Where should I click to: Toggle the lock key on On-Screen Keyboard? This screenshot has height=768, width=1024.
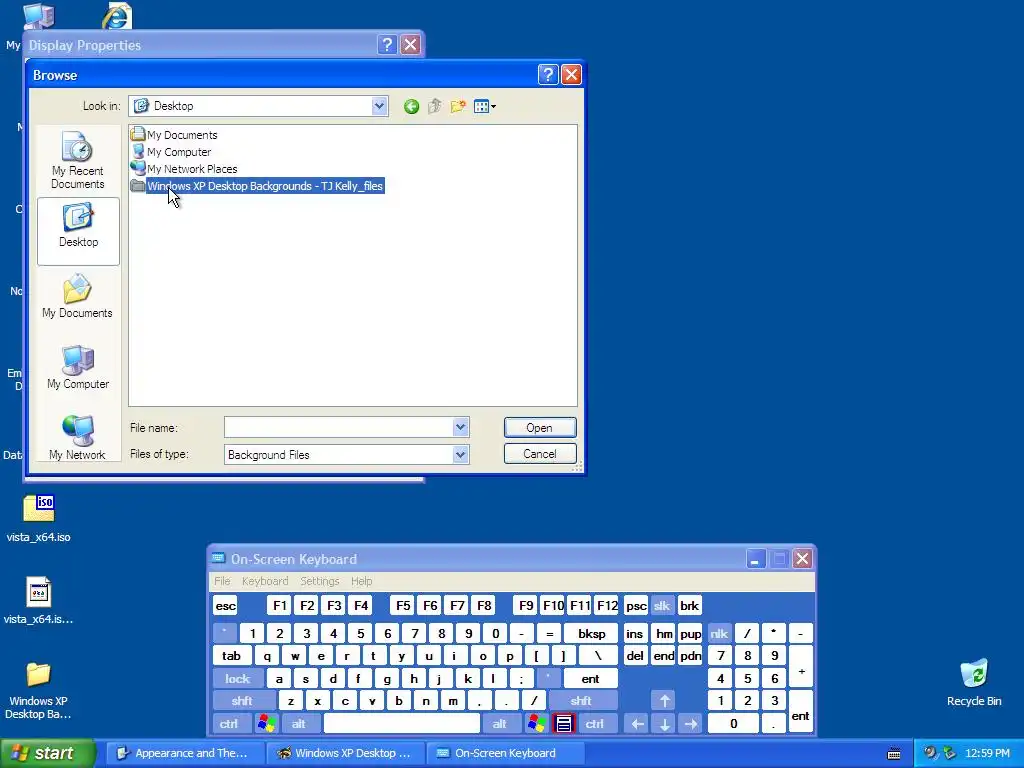tap(238, 679)
